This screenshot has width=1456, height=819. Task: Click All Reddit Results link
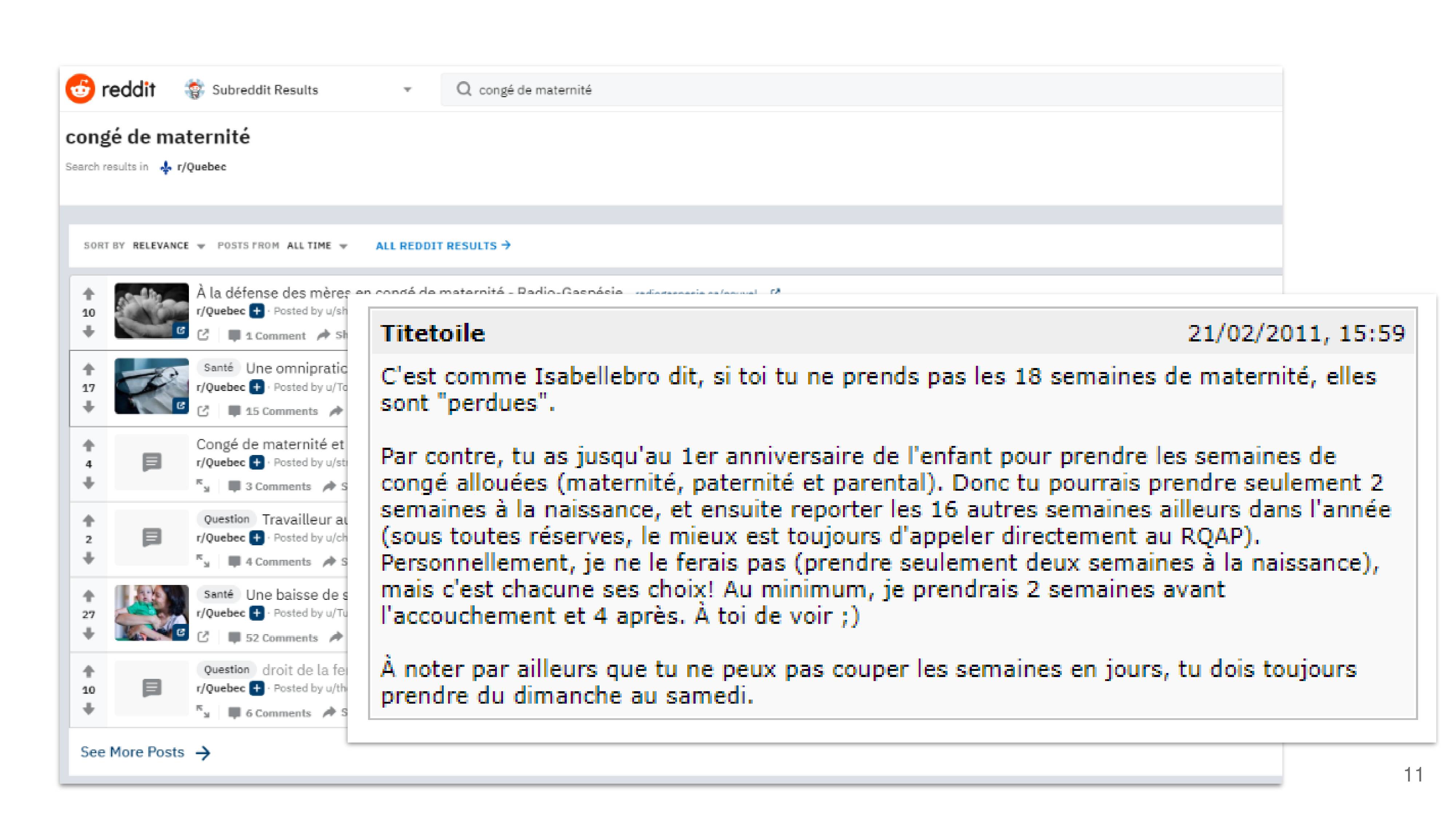pyautogui.click(x=443, y=246)
